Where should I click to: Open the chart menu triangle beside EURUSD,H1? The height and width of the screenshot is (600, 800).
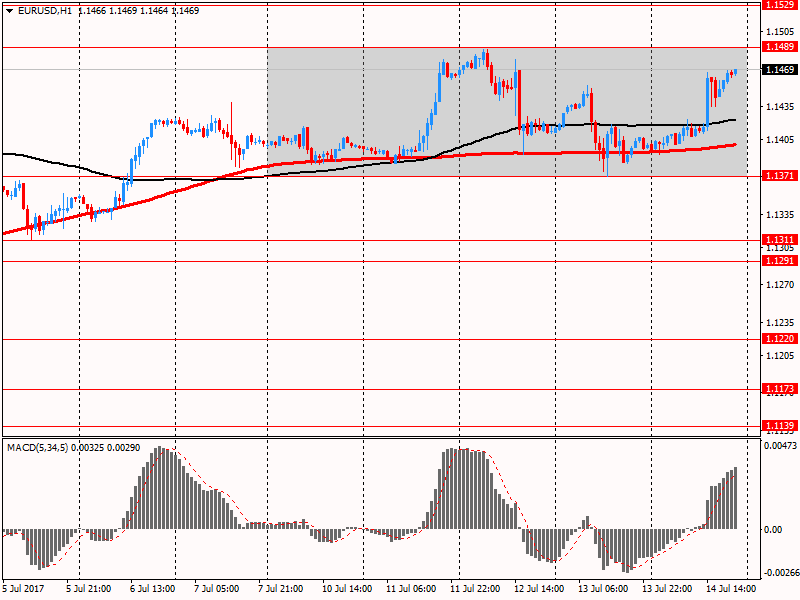click(10, 11)
